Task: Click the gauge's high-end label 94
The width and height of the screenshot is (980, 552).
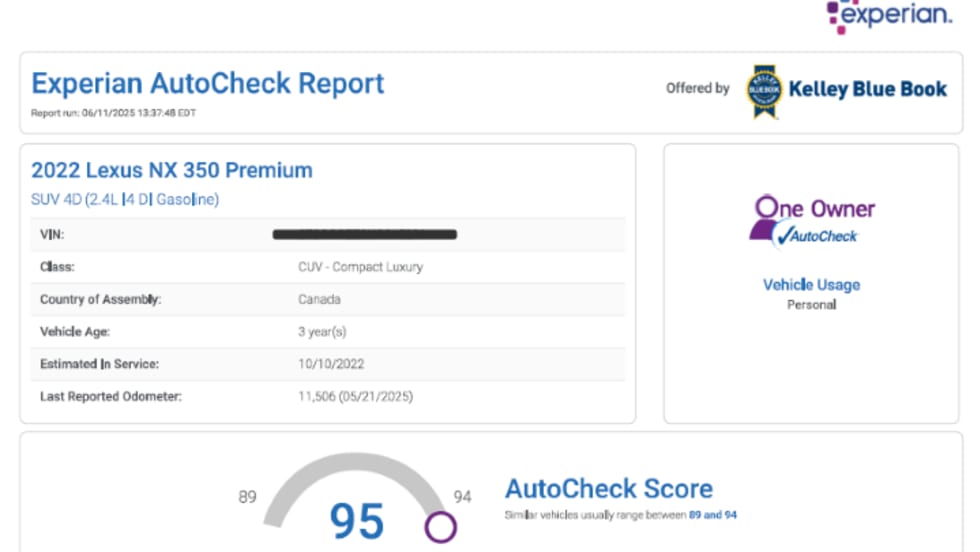Action: pyautogui.click(x=462, y=497)
